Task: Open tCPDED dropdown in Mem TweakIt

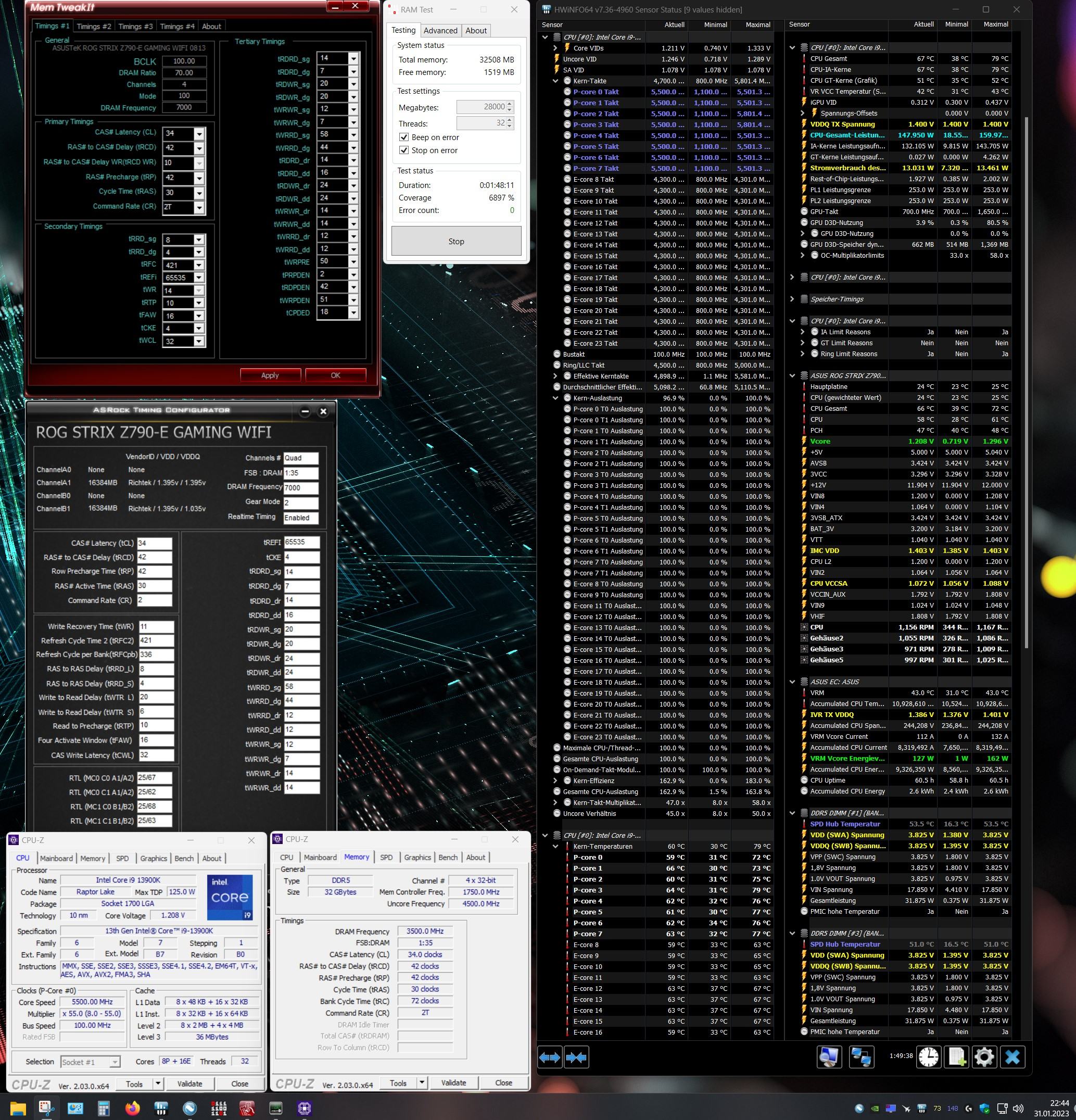Action: pyautogui.click(x=353, y=312)
